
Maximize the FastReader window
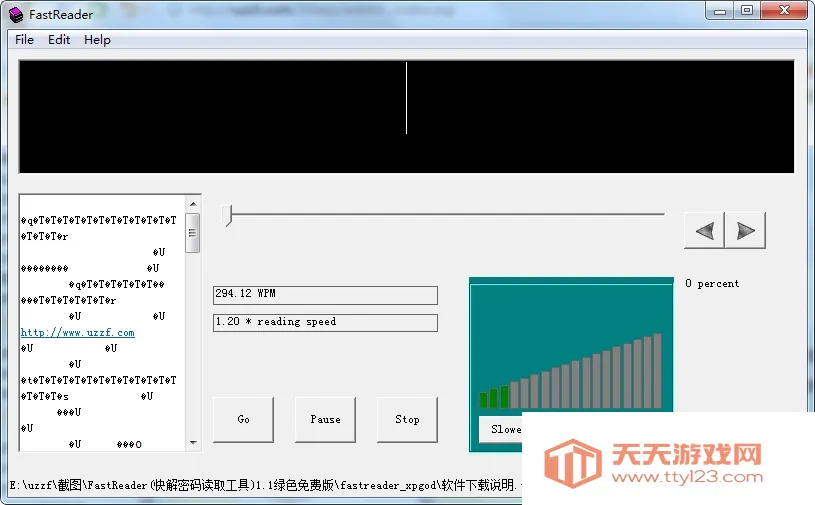point(747,11)
